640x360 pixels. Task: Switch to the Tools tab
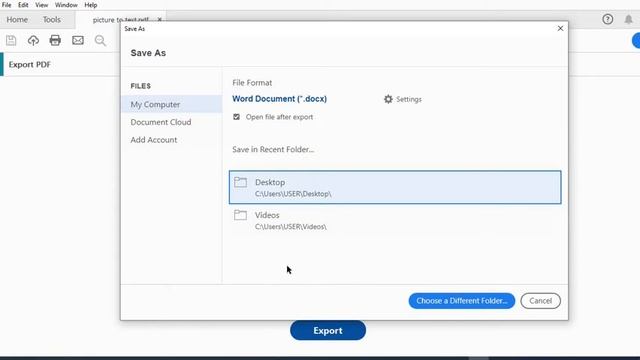pos(52,20)
